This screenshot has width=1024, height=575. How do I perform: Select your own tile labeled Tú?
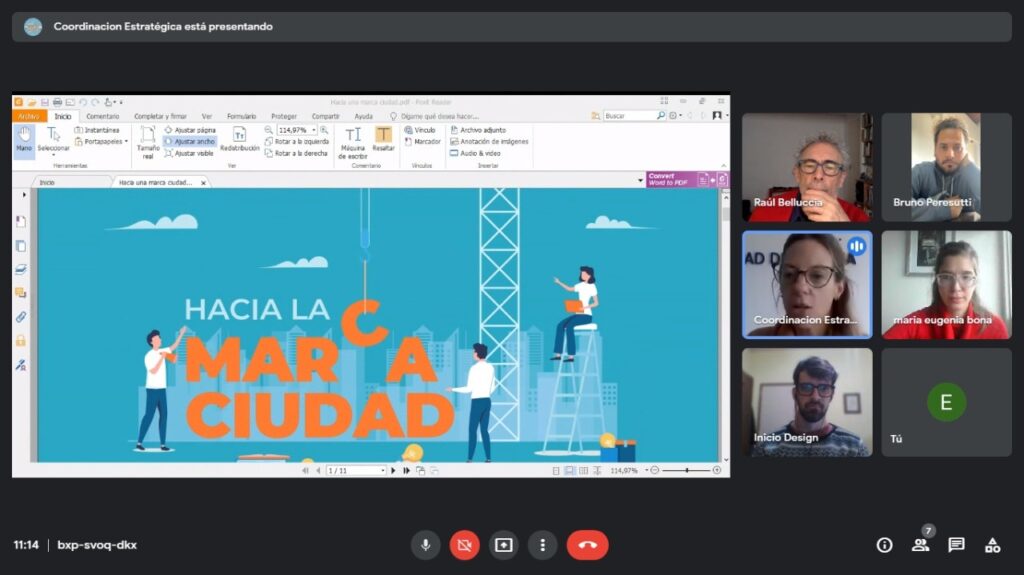click(x=946, y=402)
